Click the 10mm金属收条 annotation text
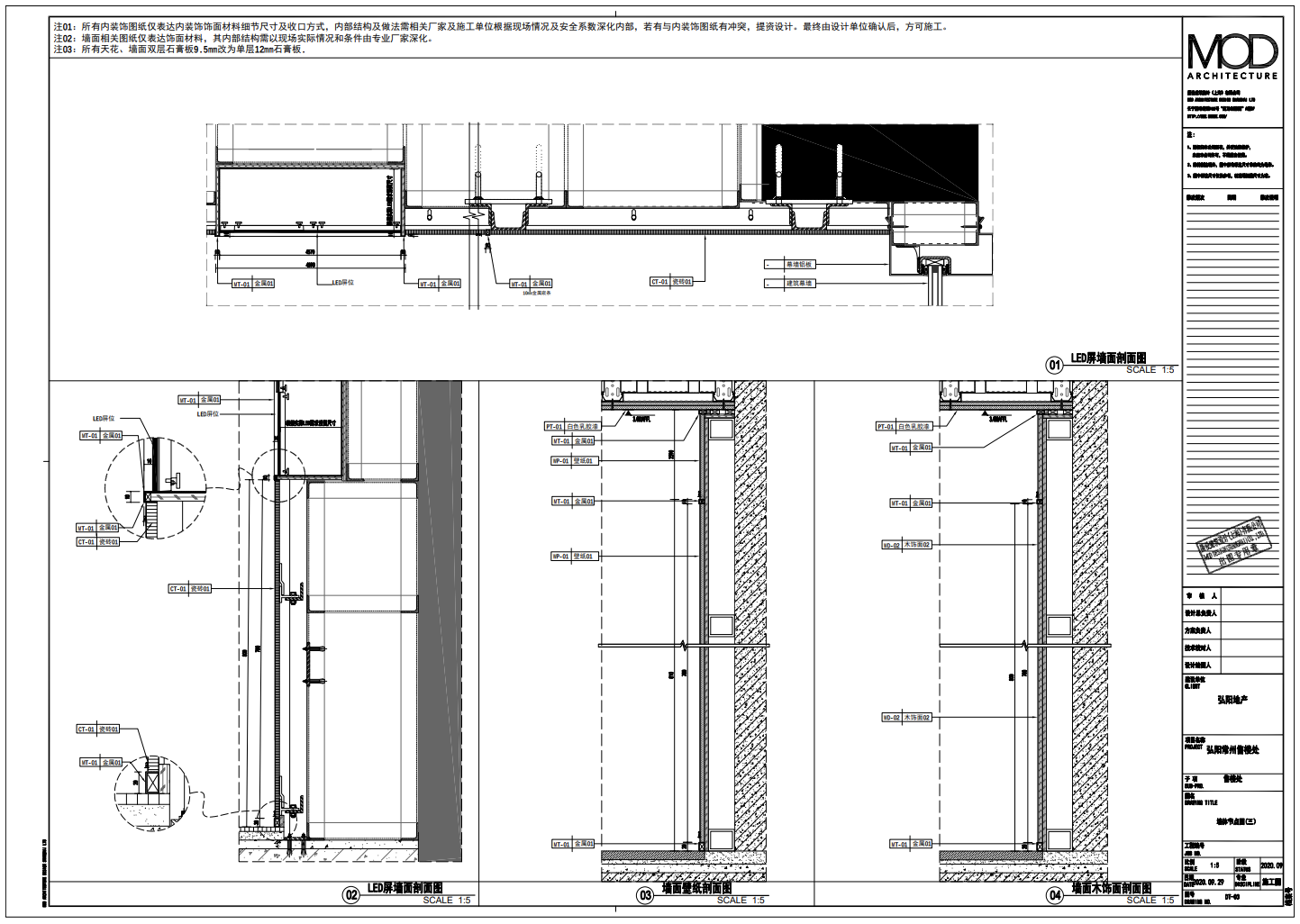Image resolution: width=1300 pixels, height=924 pixels. [537, 293]
